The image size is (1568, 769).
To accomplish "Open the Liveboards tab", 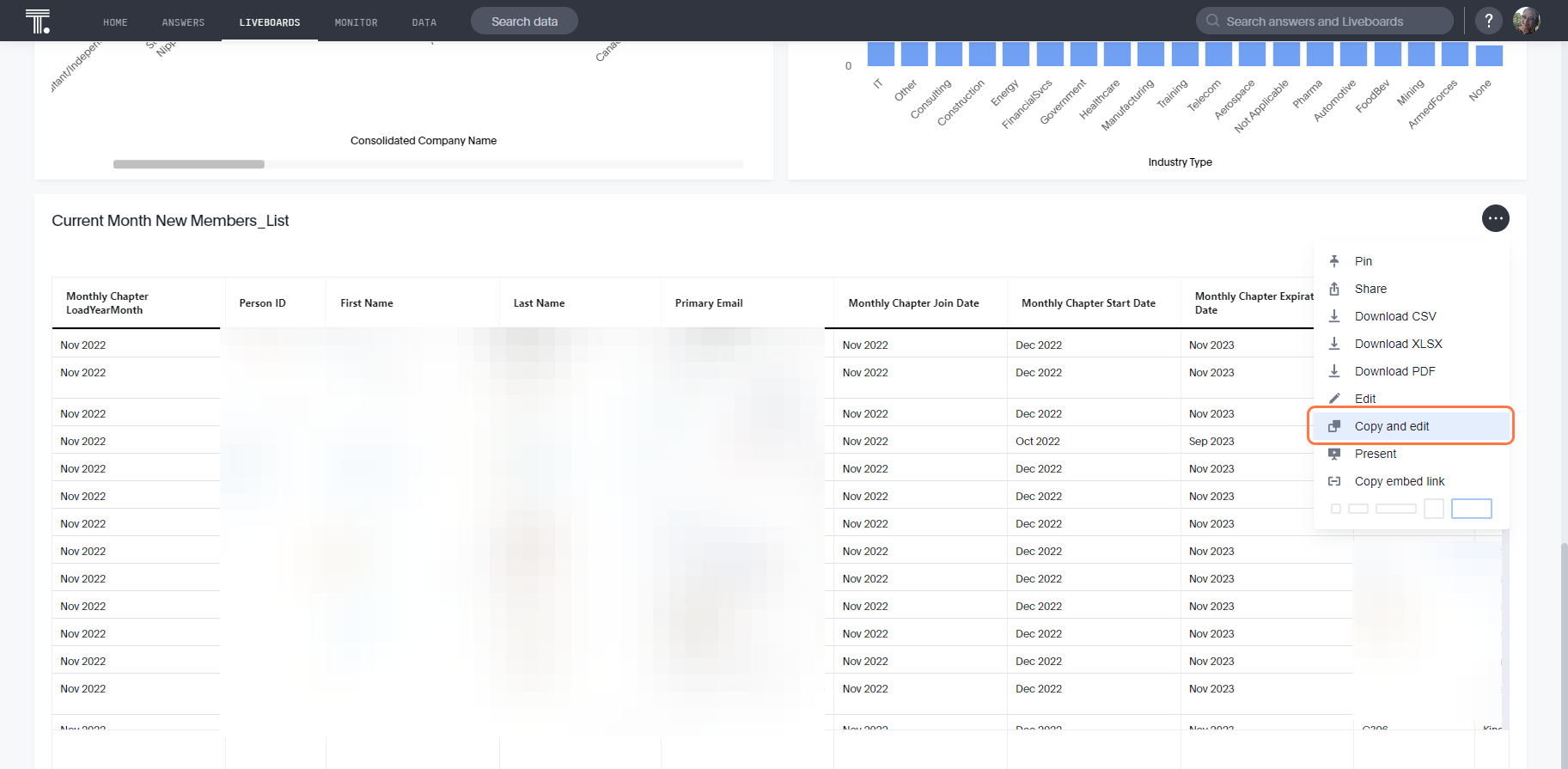I will (x=270, y=22).
